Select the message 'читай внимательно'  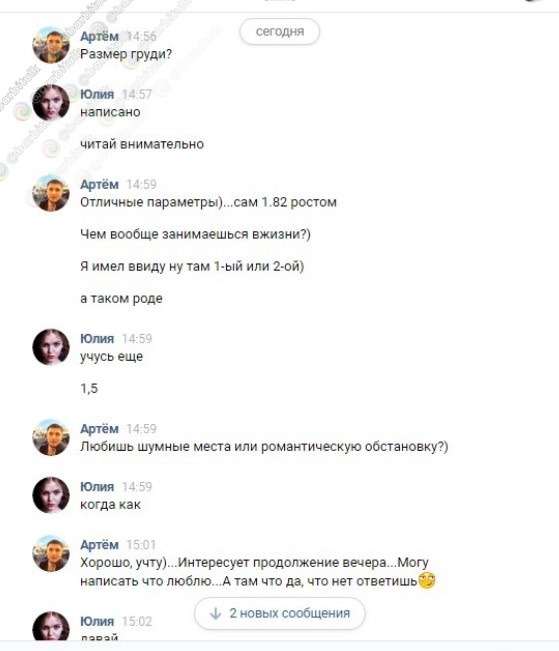pyautogui.click(x=142, y=144)
